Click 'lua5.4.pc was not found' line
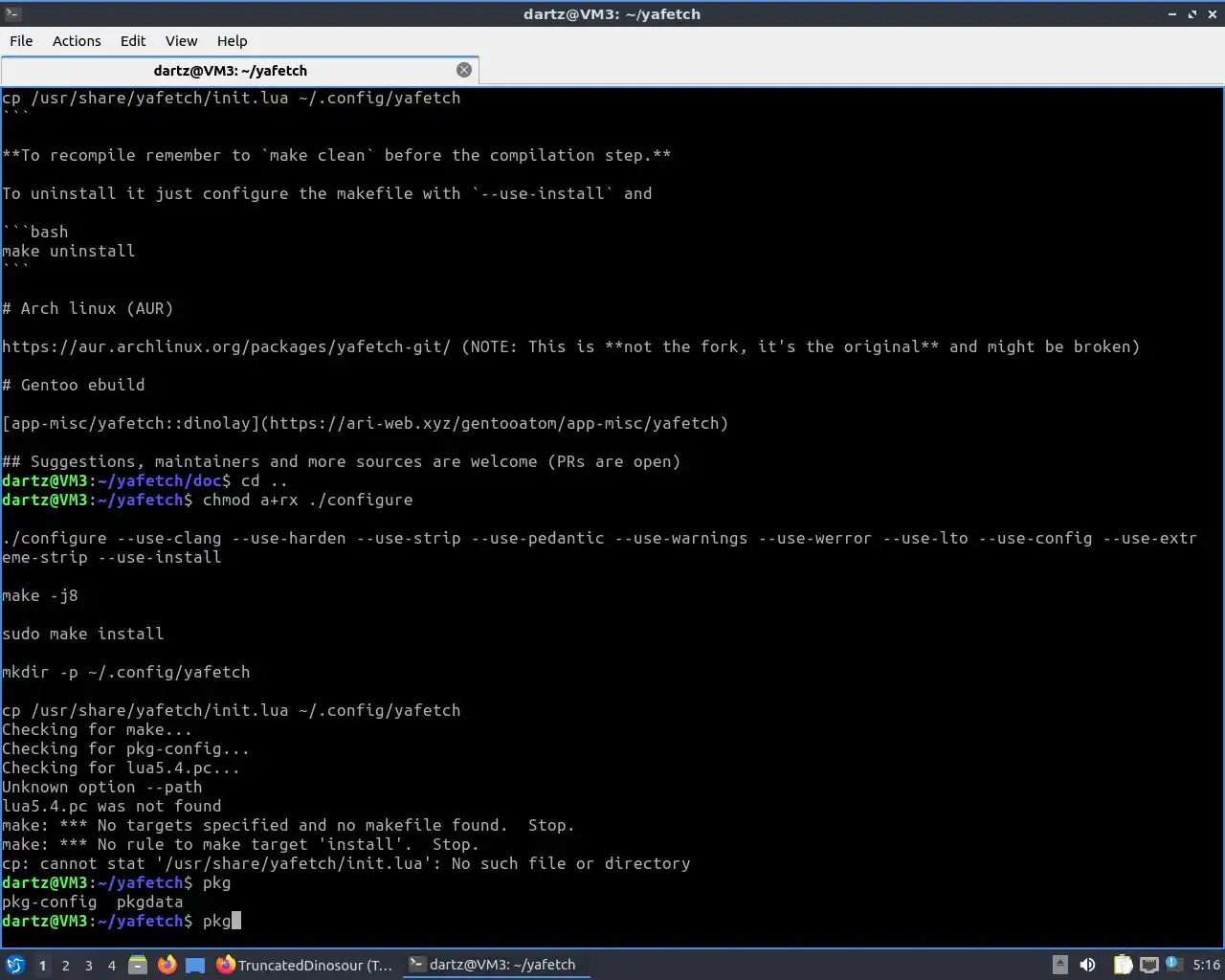 pyautogui.click(x=112, y=806)
